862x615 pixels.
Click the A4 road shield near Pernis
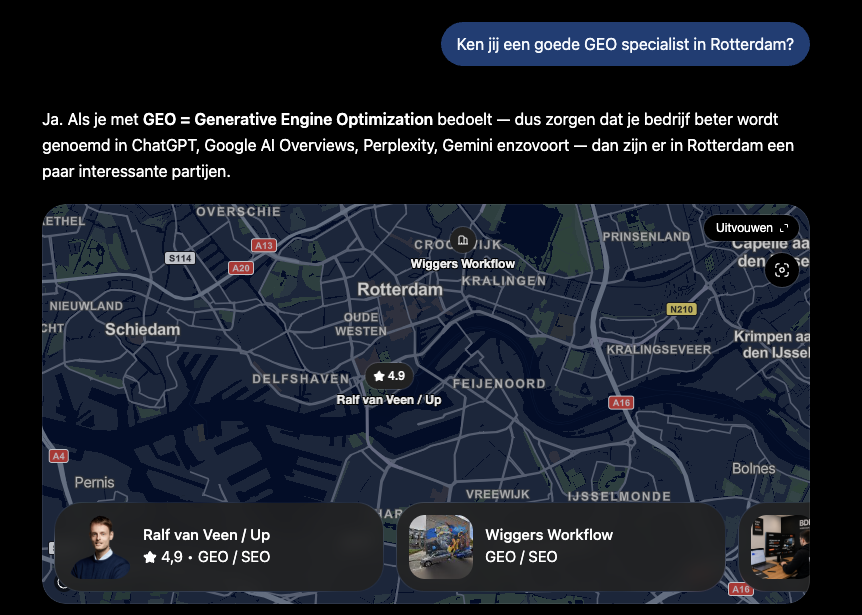point(59,456)
